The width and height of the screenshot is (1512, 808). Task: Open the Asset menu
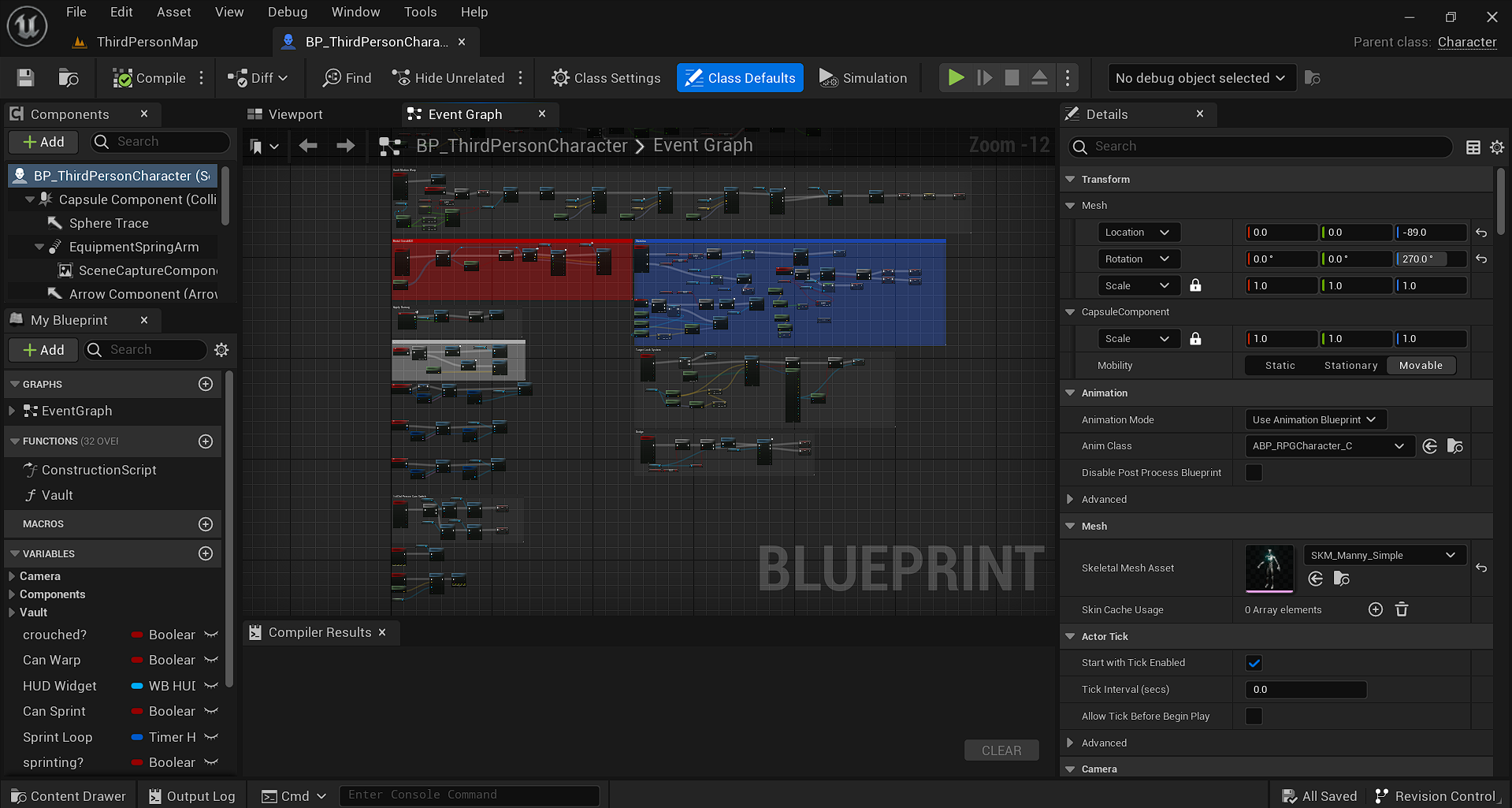pyautogui.click(x=173, y=12)
